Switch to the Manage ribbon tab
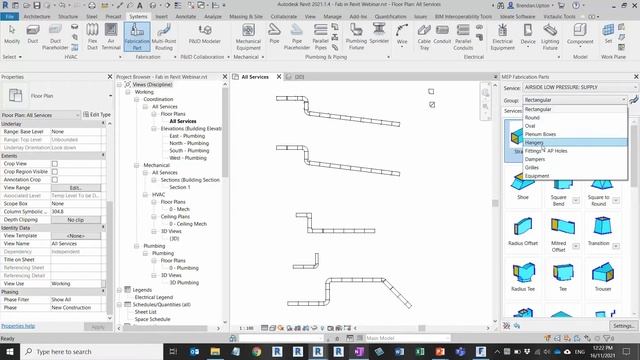The image size is (640, 360). 332,16
